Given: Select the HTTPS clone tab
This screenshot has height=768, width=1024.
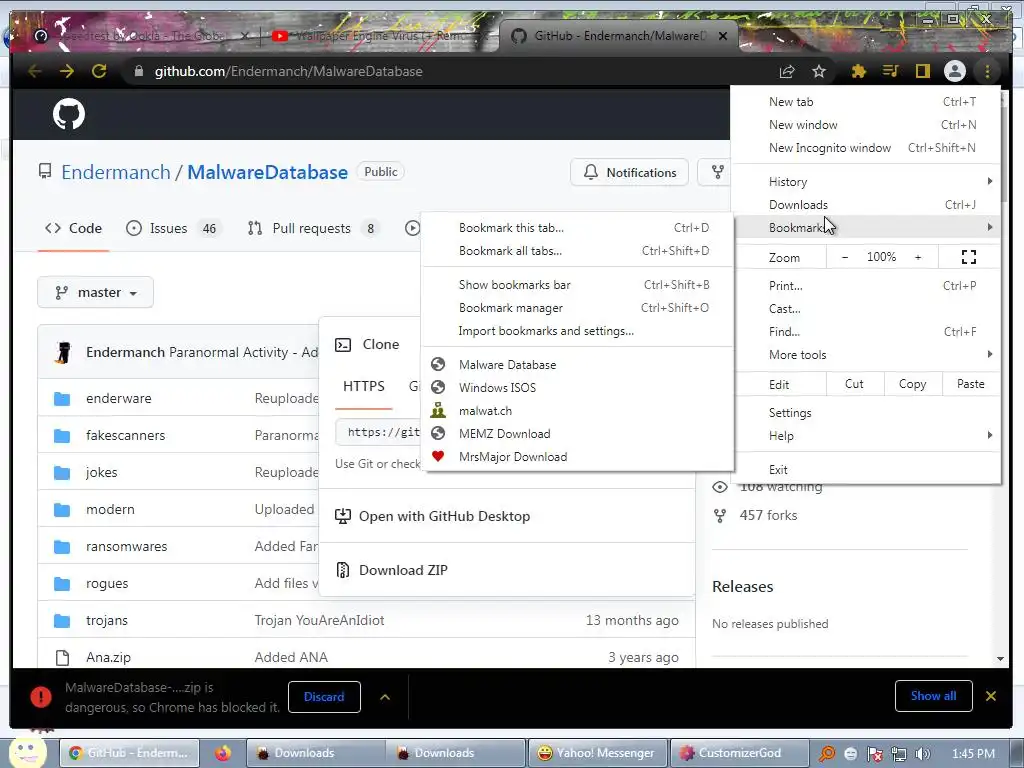Looking at the screenshot, I should pos(364,387).
